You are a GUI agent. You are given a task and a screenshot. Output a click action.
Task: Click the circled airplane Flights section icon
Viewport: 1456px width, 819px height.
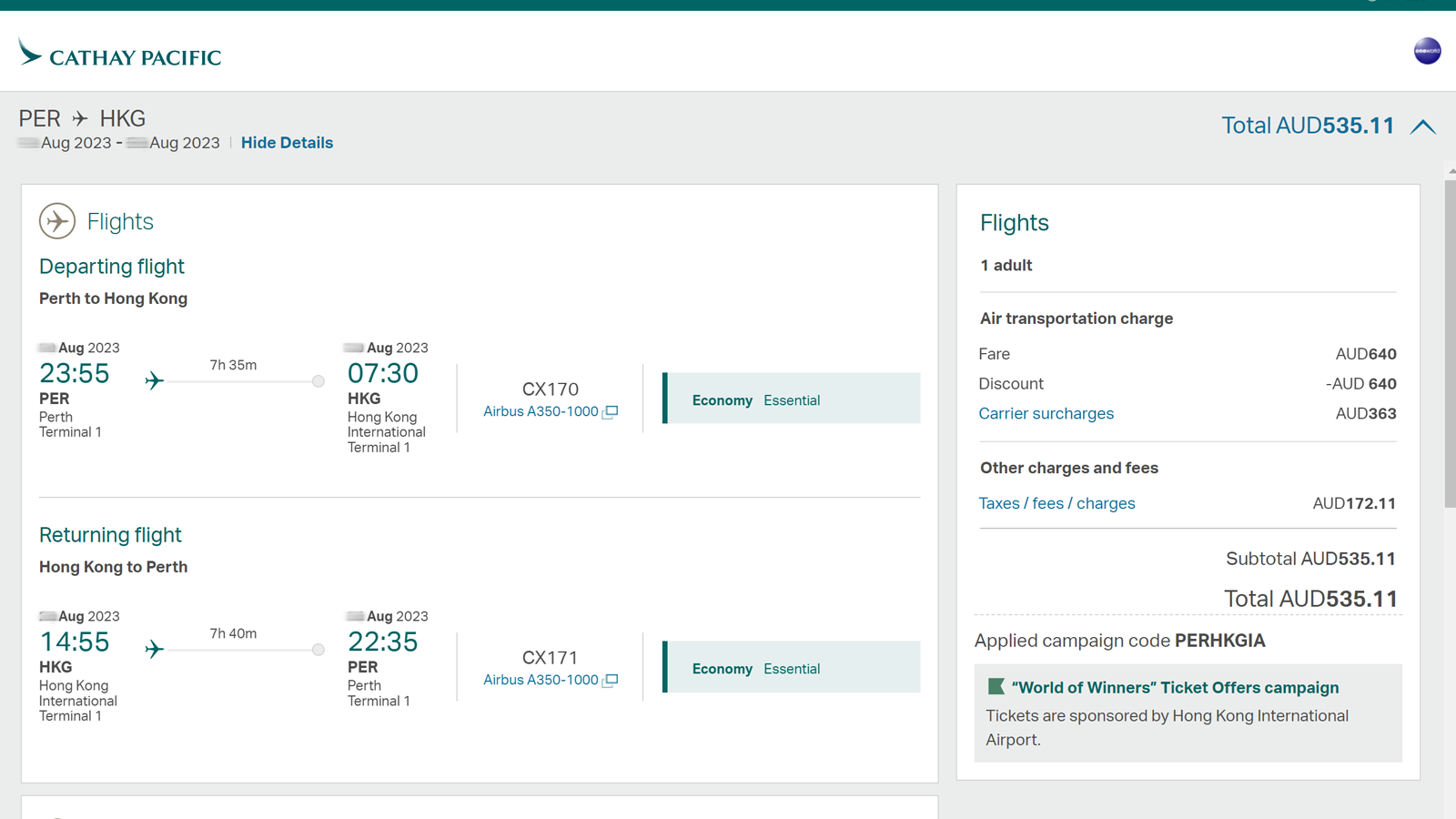click(x=57, y=221)
